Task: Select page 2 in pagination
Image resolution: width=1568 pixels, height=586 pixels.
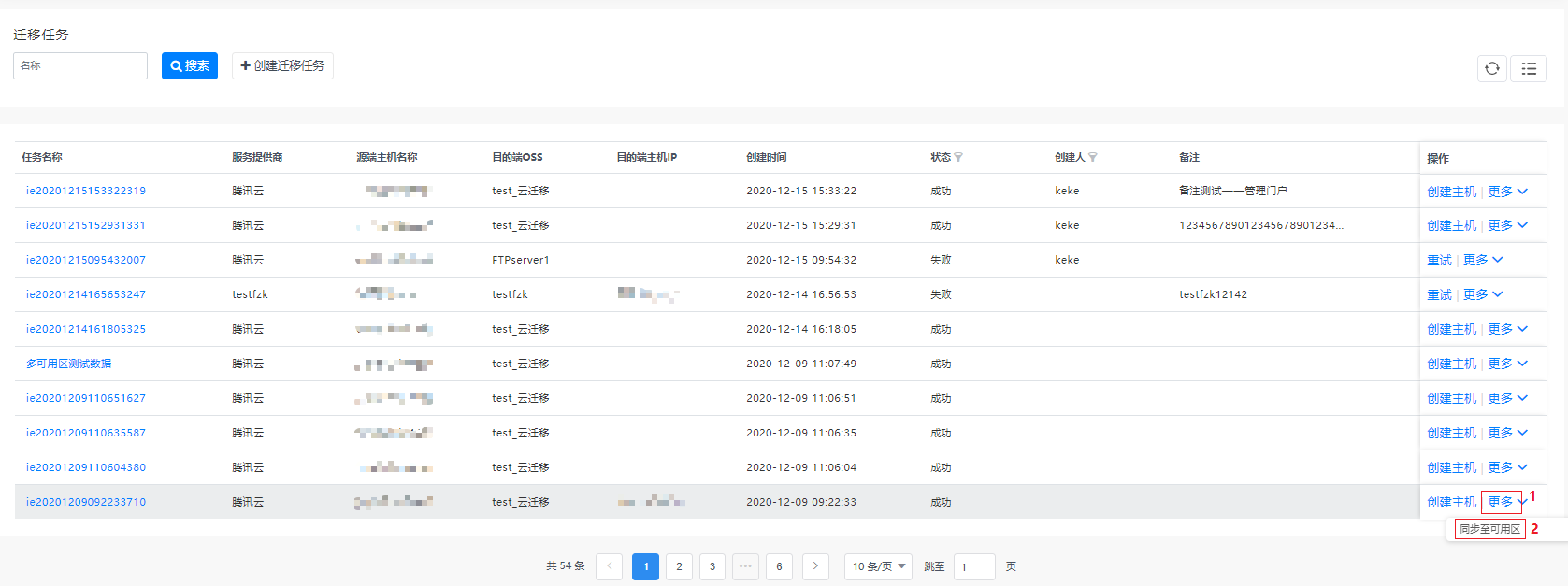Action: 679,566
